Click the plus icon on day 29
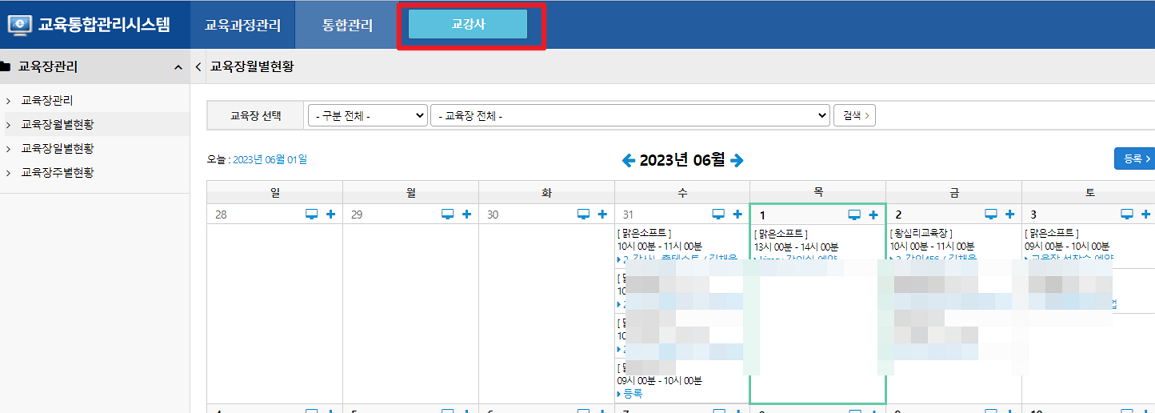This screenshot has width=1155, height=413. tap(466, 214)
